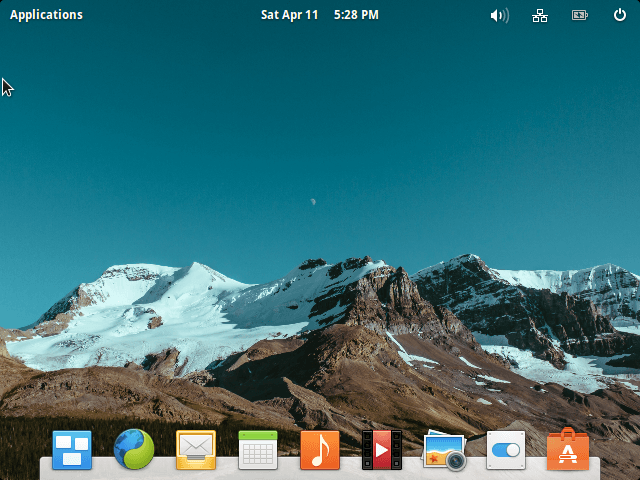The width and height of the screenshot is (640, 480).
Task: Open the Mail envelope app
Action: click(x=196, y=450)
